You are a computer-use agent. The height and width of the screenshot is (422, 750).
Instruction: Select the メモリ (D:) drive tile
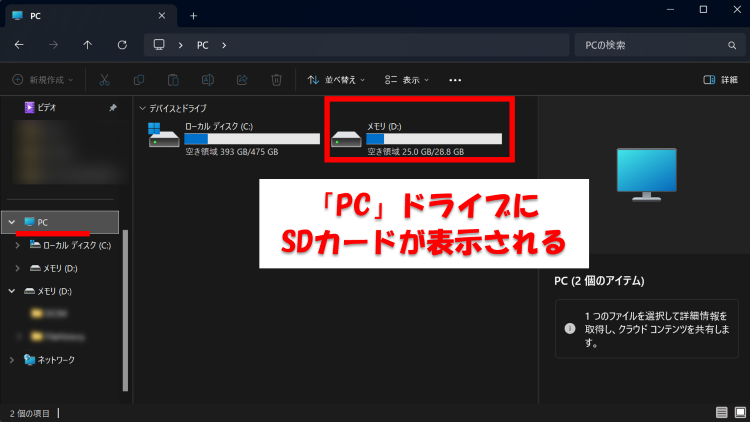(x=416, y=139)
